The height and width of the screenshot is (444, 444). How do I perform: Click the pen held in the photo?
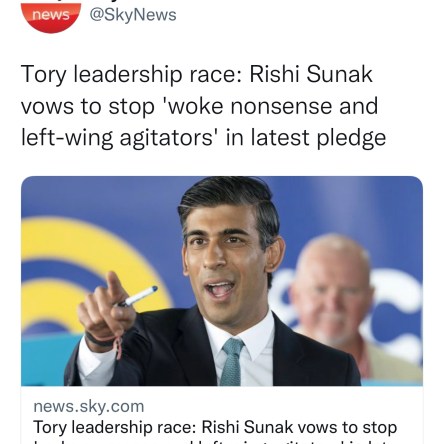(138, 296)
